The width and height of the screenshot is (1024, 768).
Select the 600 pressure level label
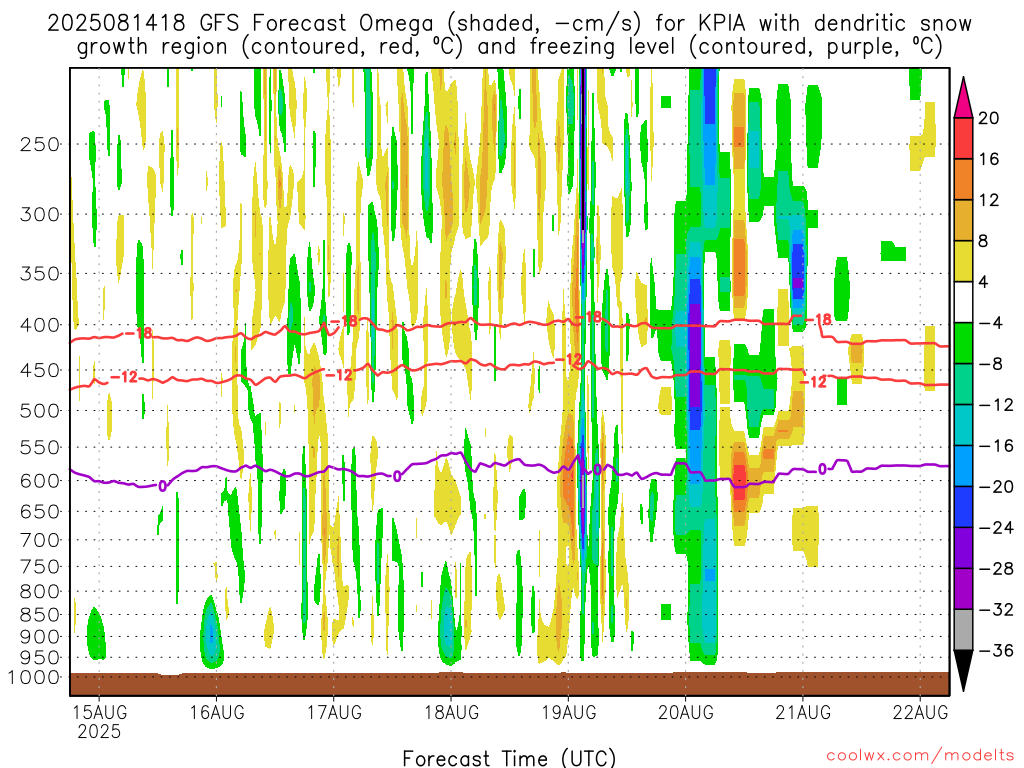pyautogui.click(x=40, y=481)
